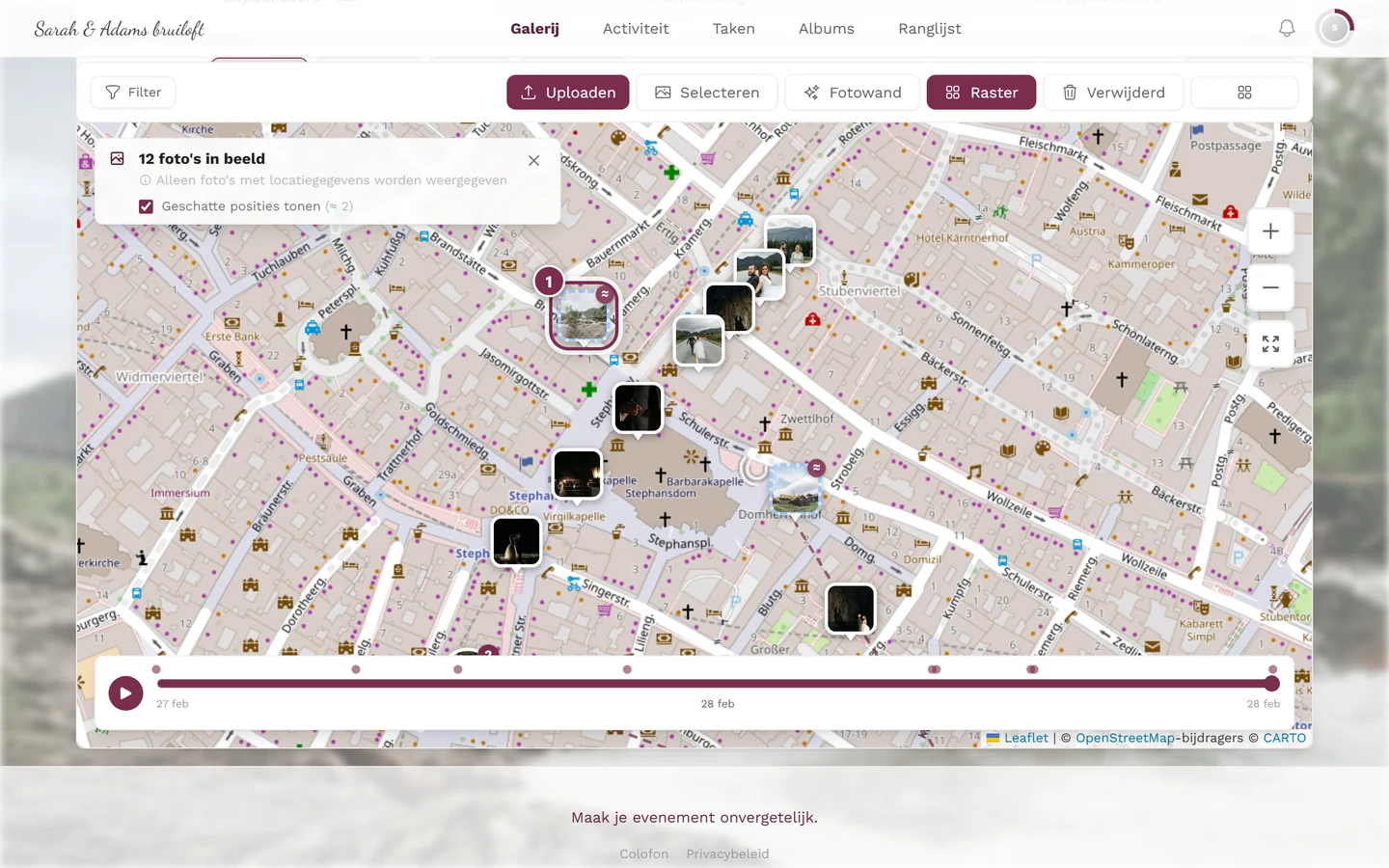Go to the Galerij tab
This screenshot has height=868, width=1389.
point(534,29)
